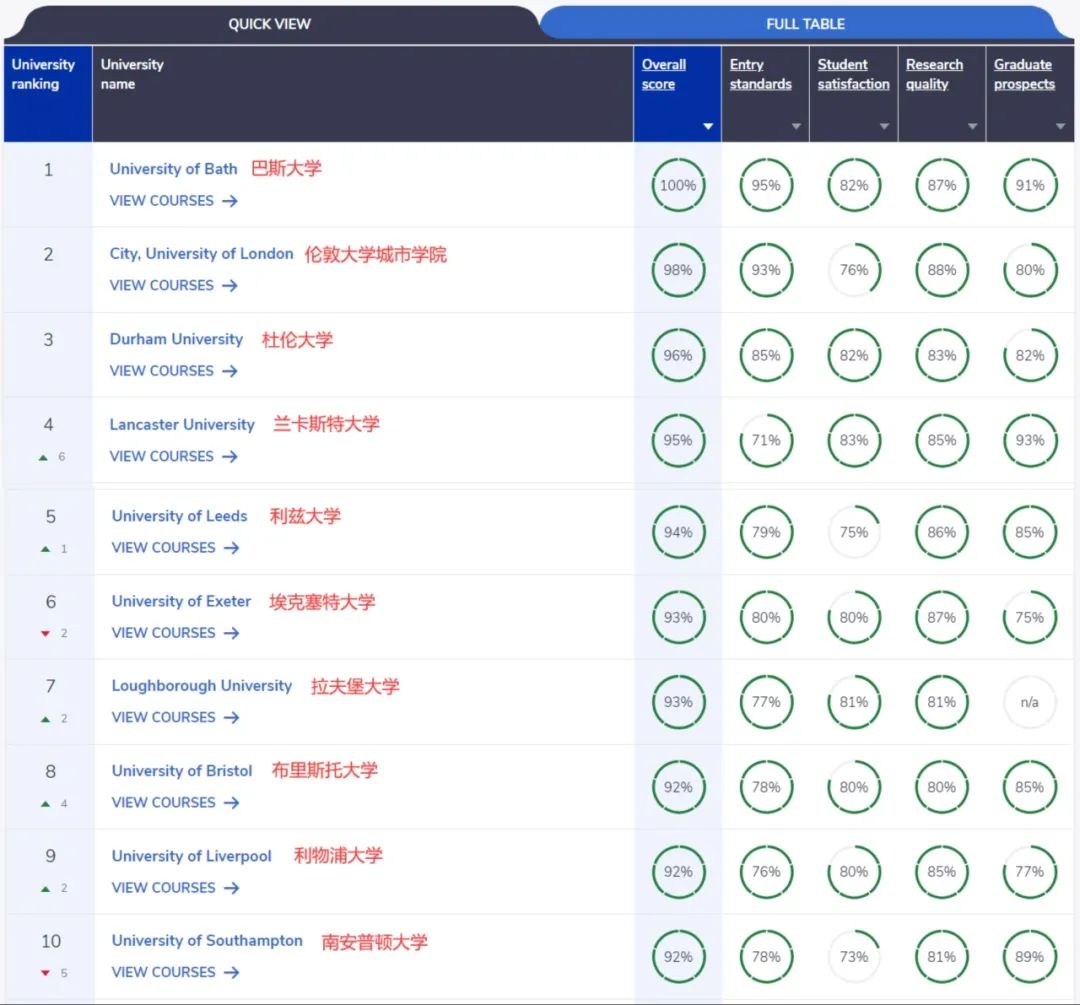Open the University of Southampton link
1080x1005 pixels.
(207, 941)
